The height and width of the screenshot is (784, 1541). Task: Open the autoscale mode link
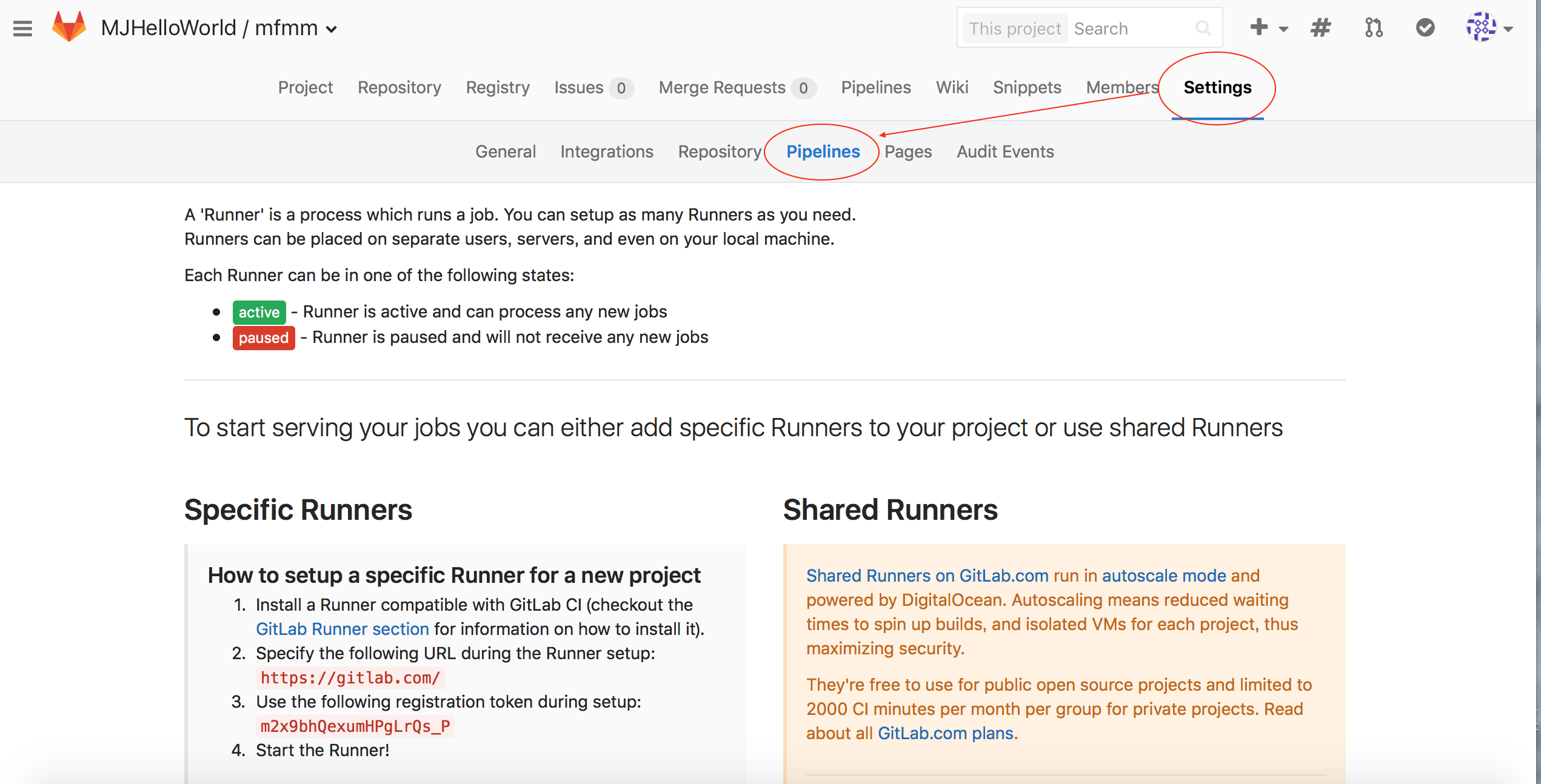tap(1164, 576)
